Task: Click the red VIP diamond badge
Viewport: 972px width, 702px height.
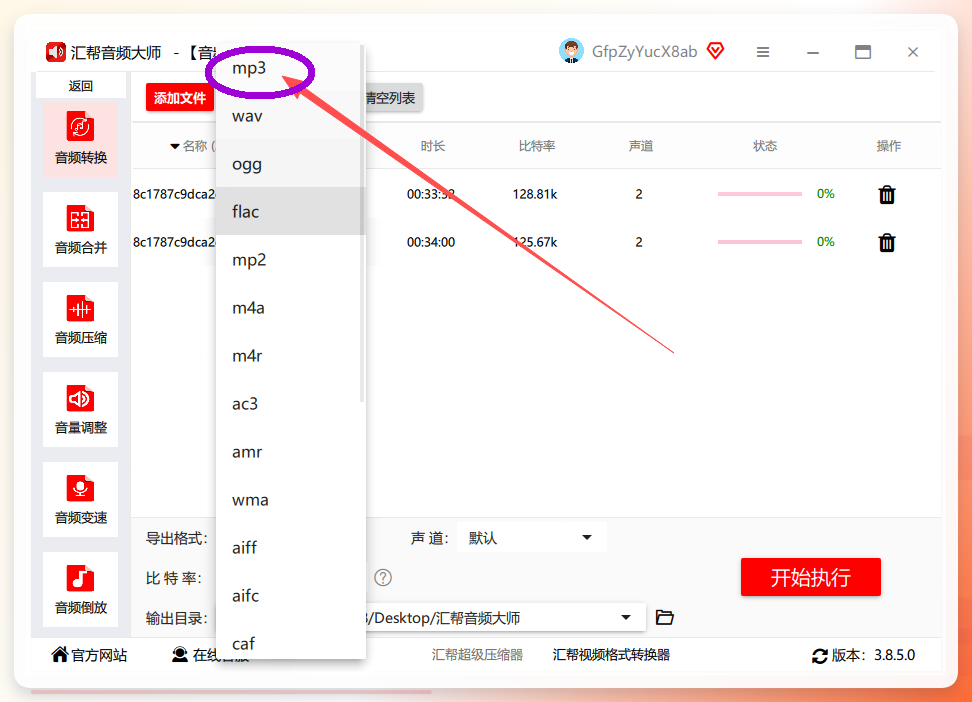Action: (x=715, y=50)
